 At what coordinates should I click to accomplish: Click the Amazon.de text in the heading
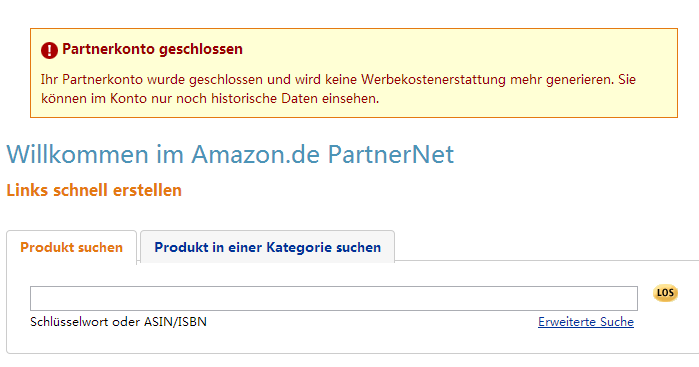[255, 154]
